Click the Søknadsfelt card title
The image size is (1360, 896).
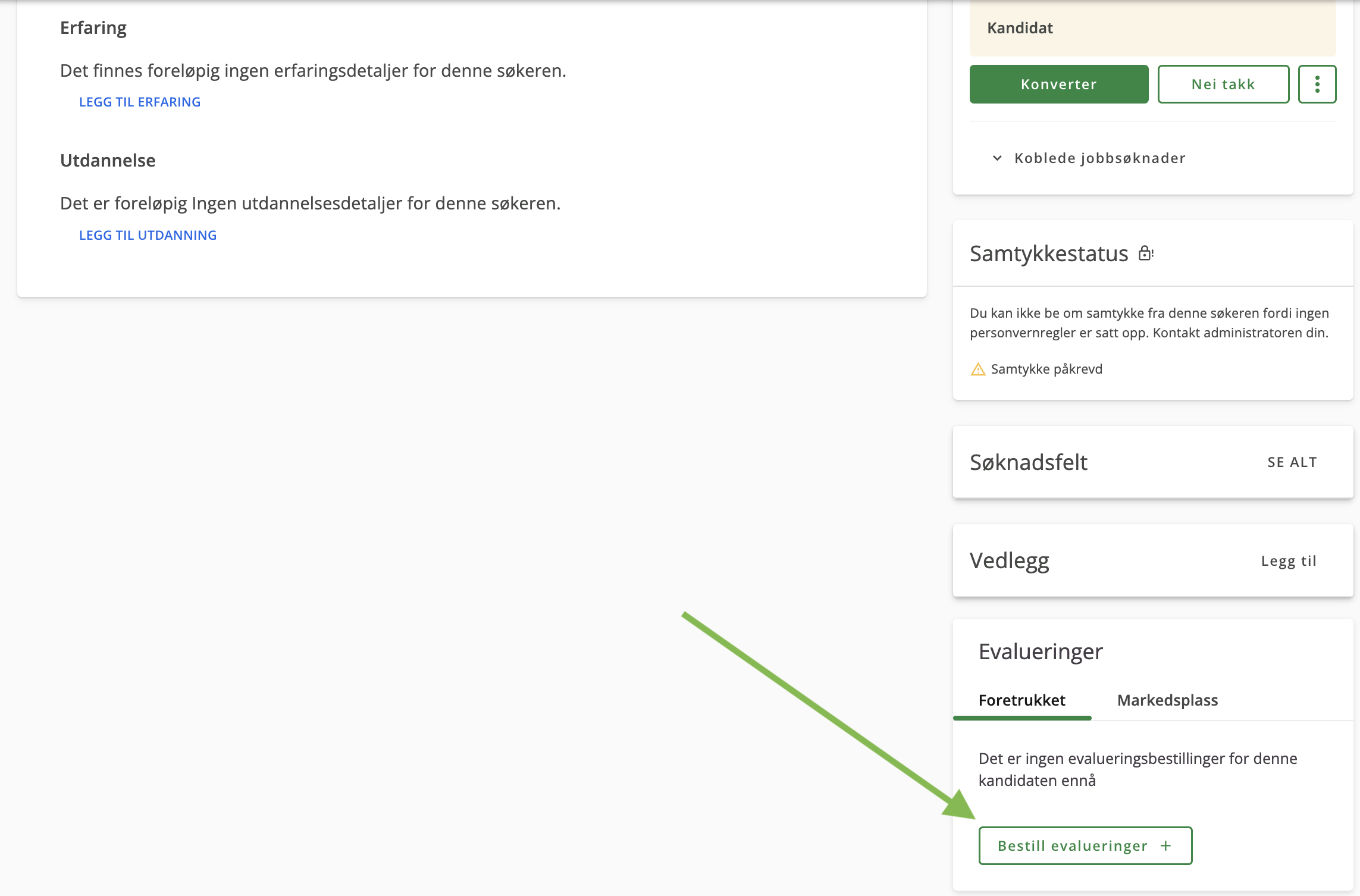pyautogui.click(x=1029, y=462)
